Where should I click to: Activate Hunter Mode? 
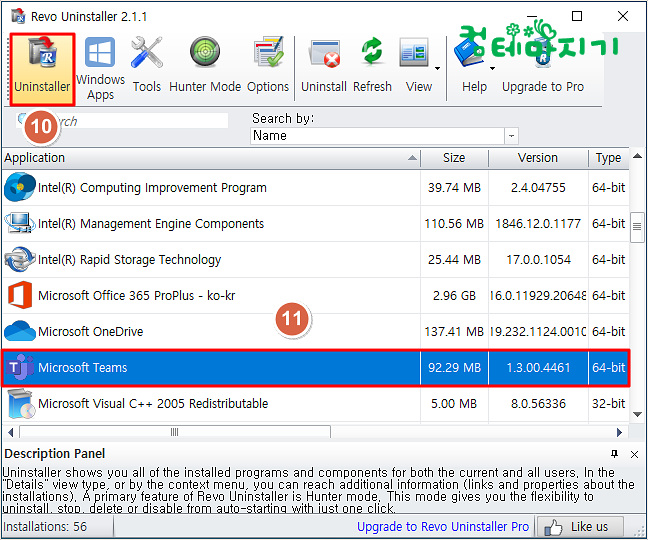coord(205,65)
